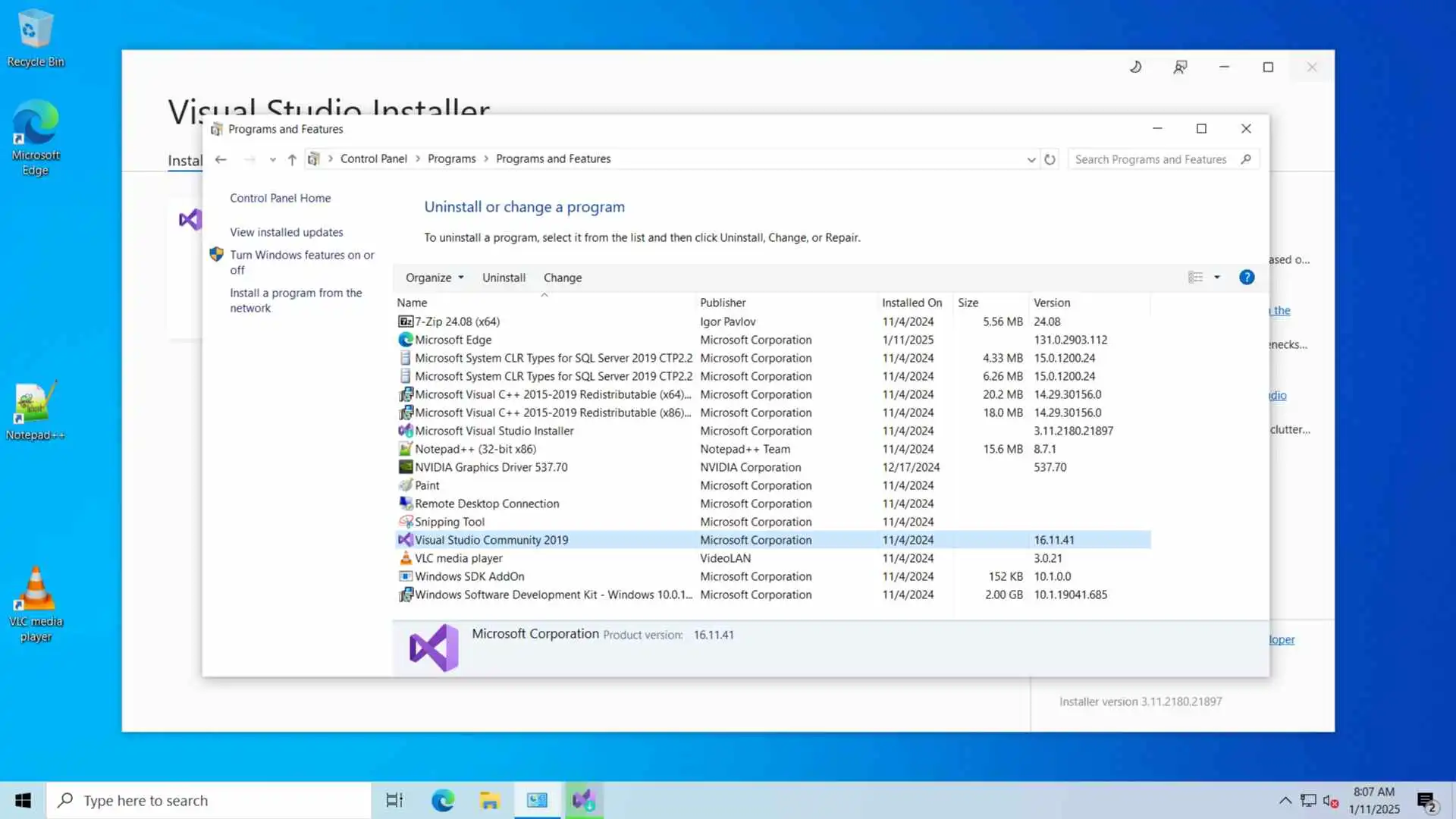Screen dimensions: 1456x819
Task: Open the recent locations chevron
Action: (272, 159)
